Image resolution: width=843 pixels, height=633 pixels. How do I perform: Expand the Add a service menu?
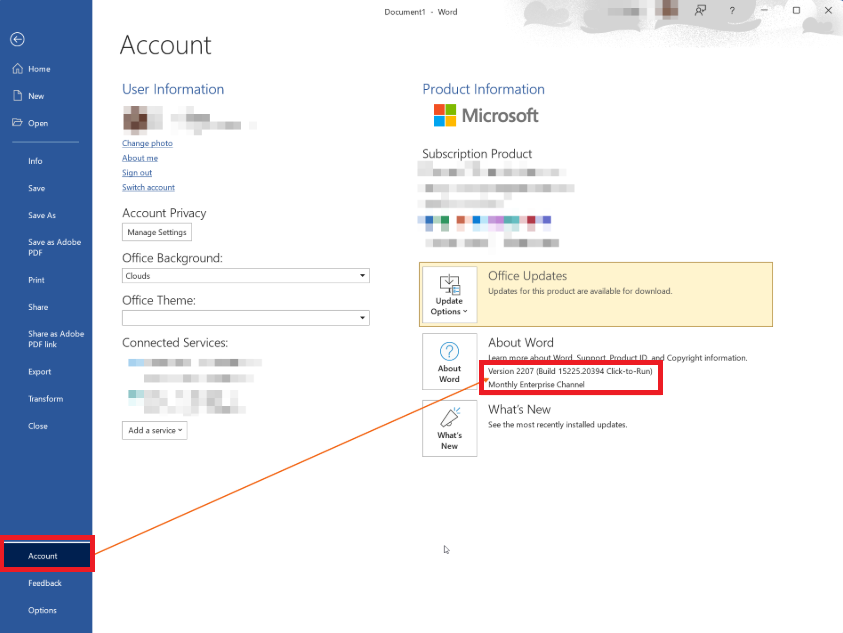(155, 430)
